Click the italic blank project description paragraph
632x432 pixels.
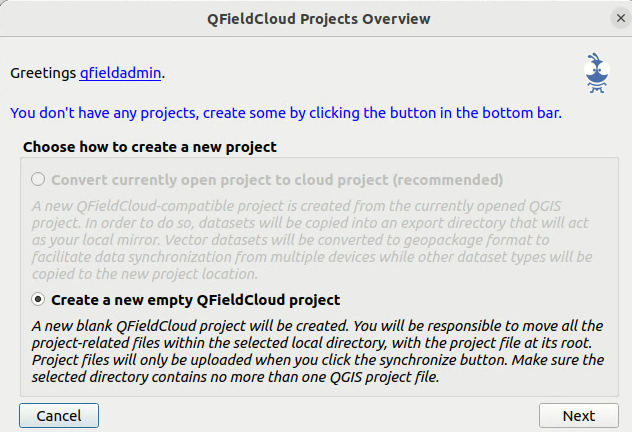[318, 351]
